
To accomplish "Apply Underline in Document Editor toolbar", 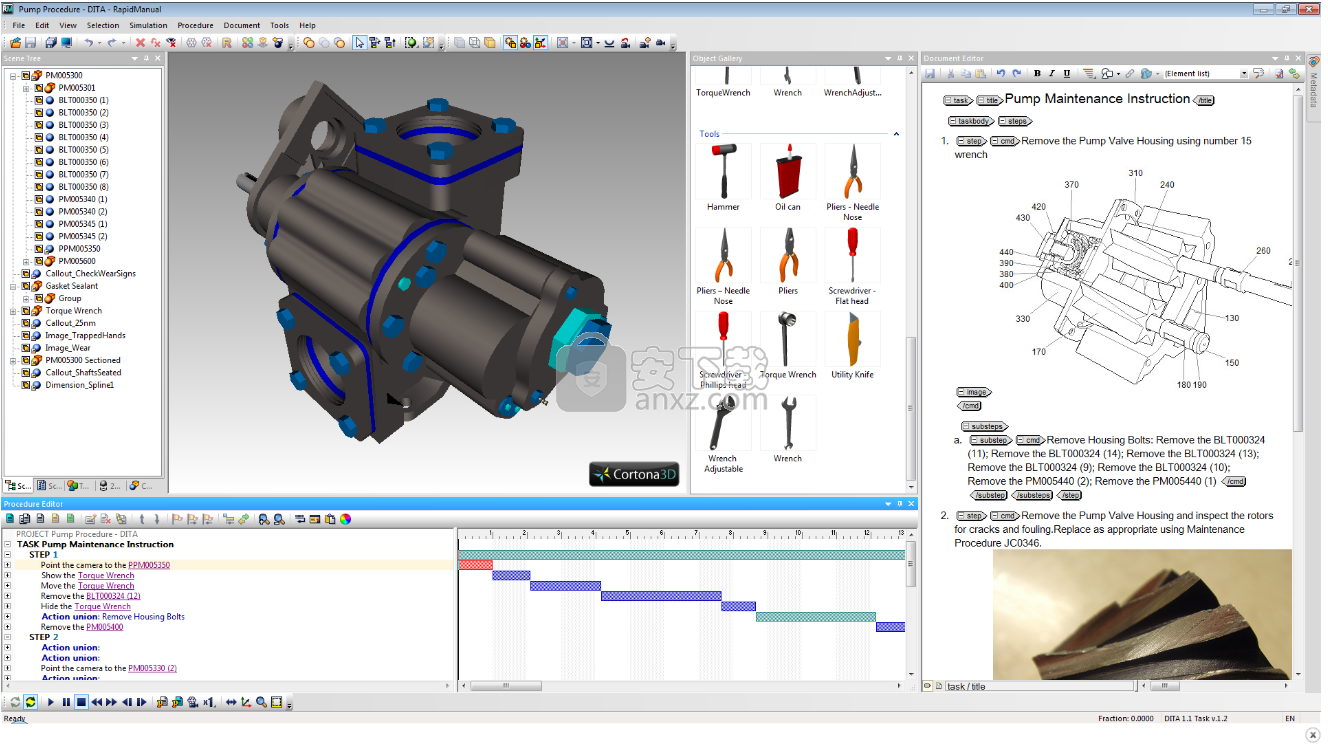I will (1067, 73).
